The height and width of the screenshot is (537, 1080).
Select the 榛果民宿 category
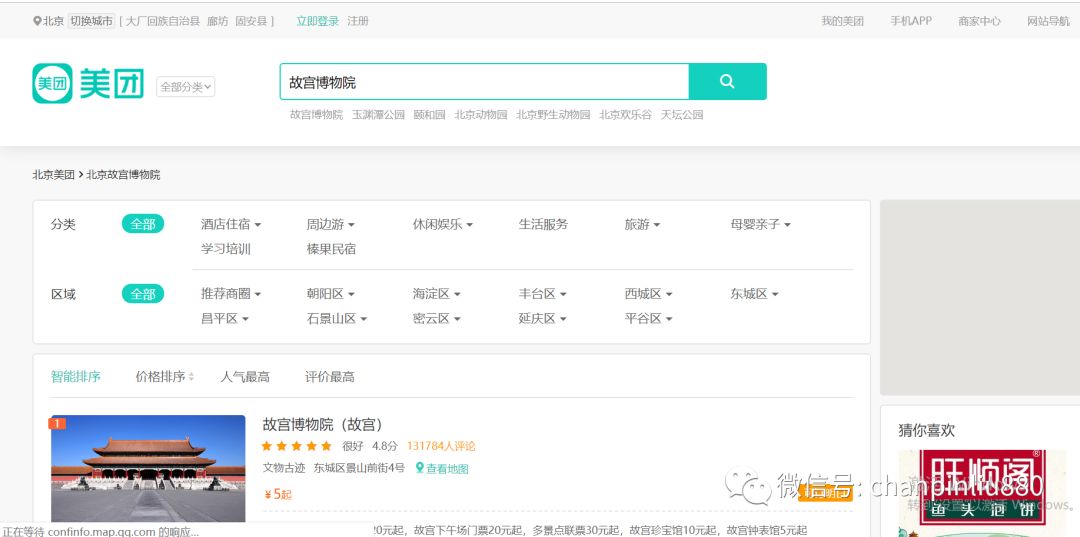(x=331, y=249)
